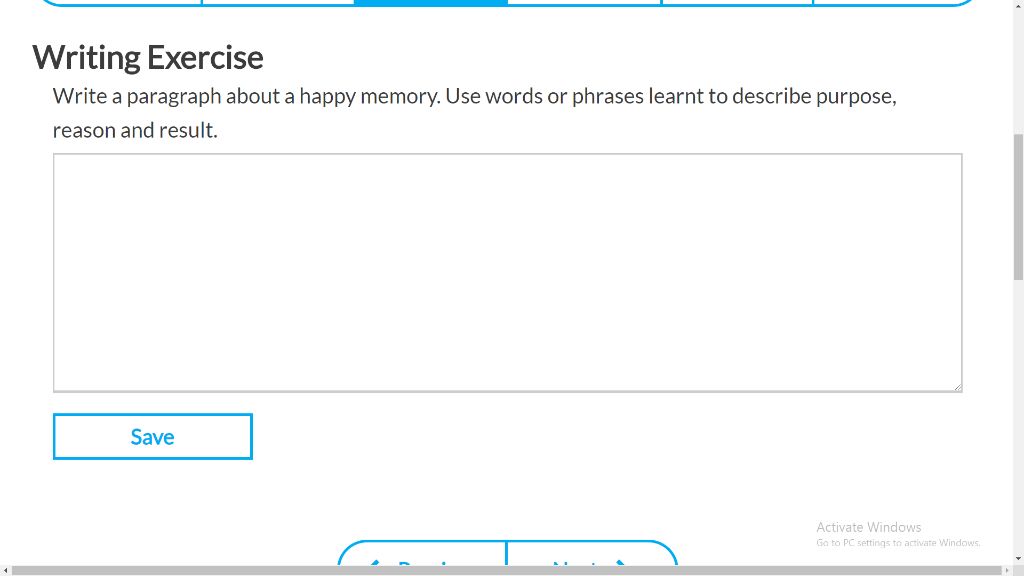The image size is (1024, 576).
Task: Select the tab segment right after the active one
Action: point(584,3)
